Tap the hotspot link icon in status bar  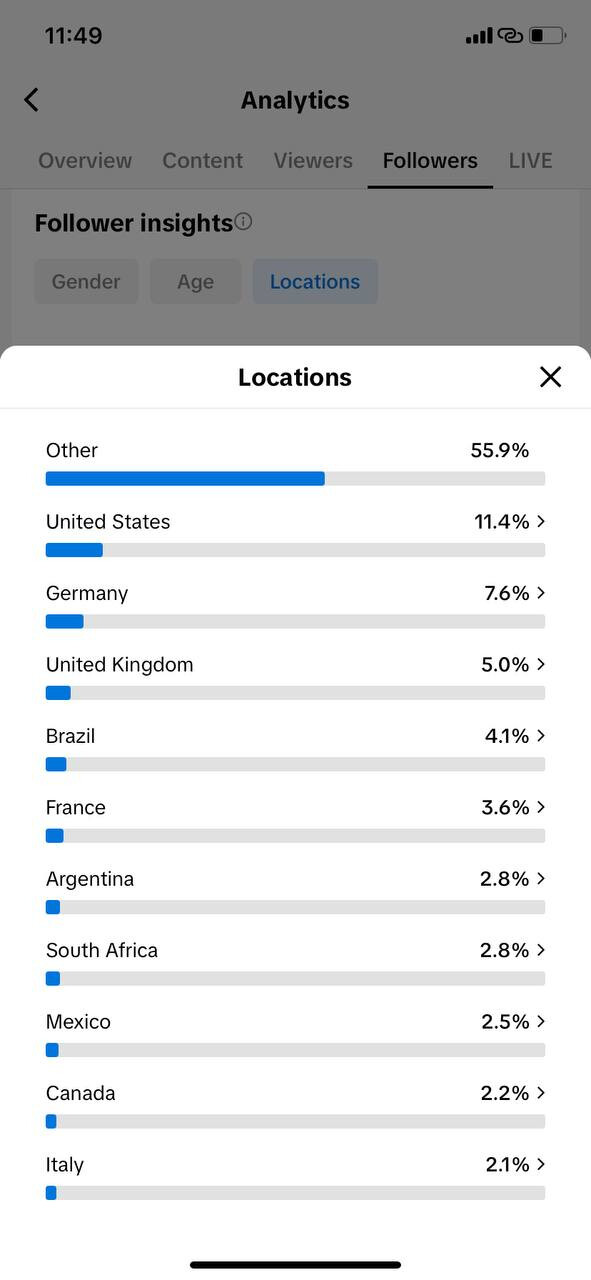(x=510, y=36)
